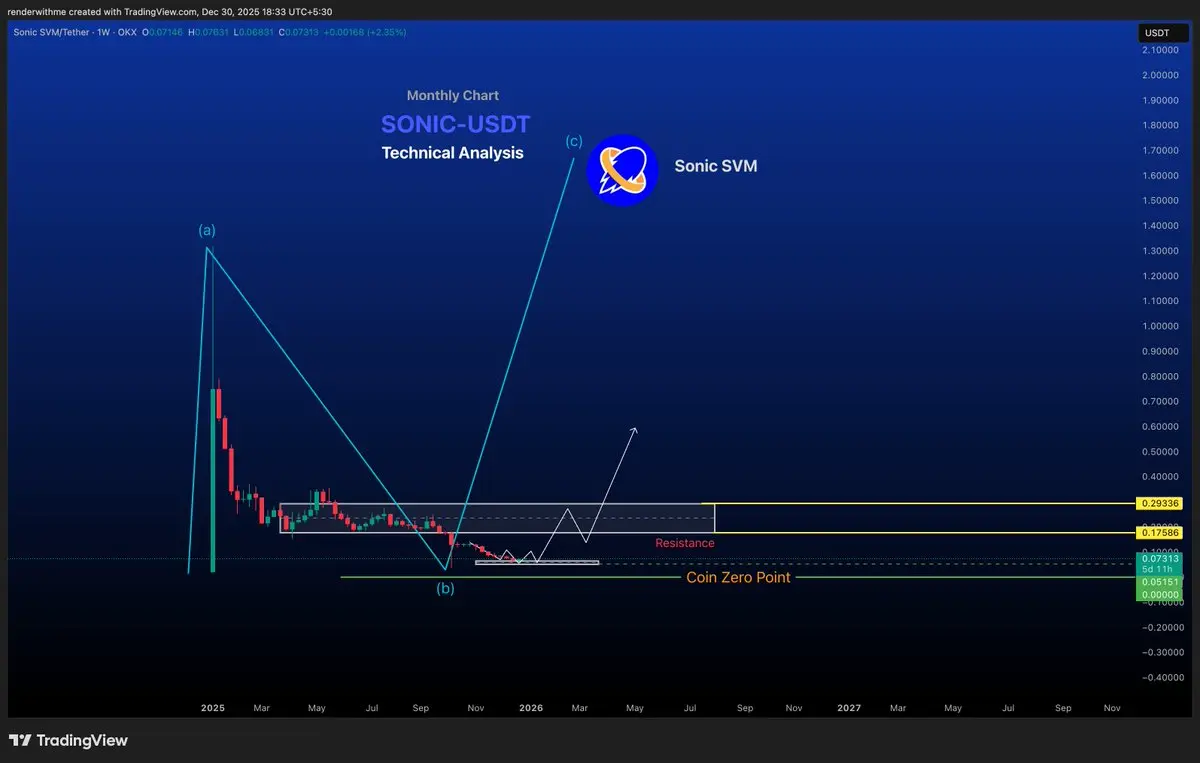1200x763 pixels.
Task: Click the green 0.00000 price label
Action: pos(1157,595)
